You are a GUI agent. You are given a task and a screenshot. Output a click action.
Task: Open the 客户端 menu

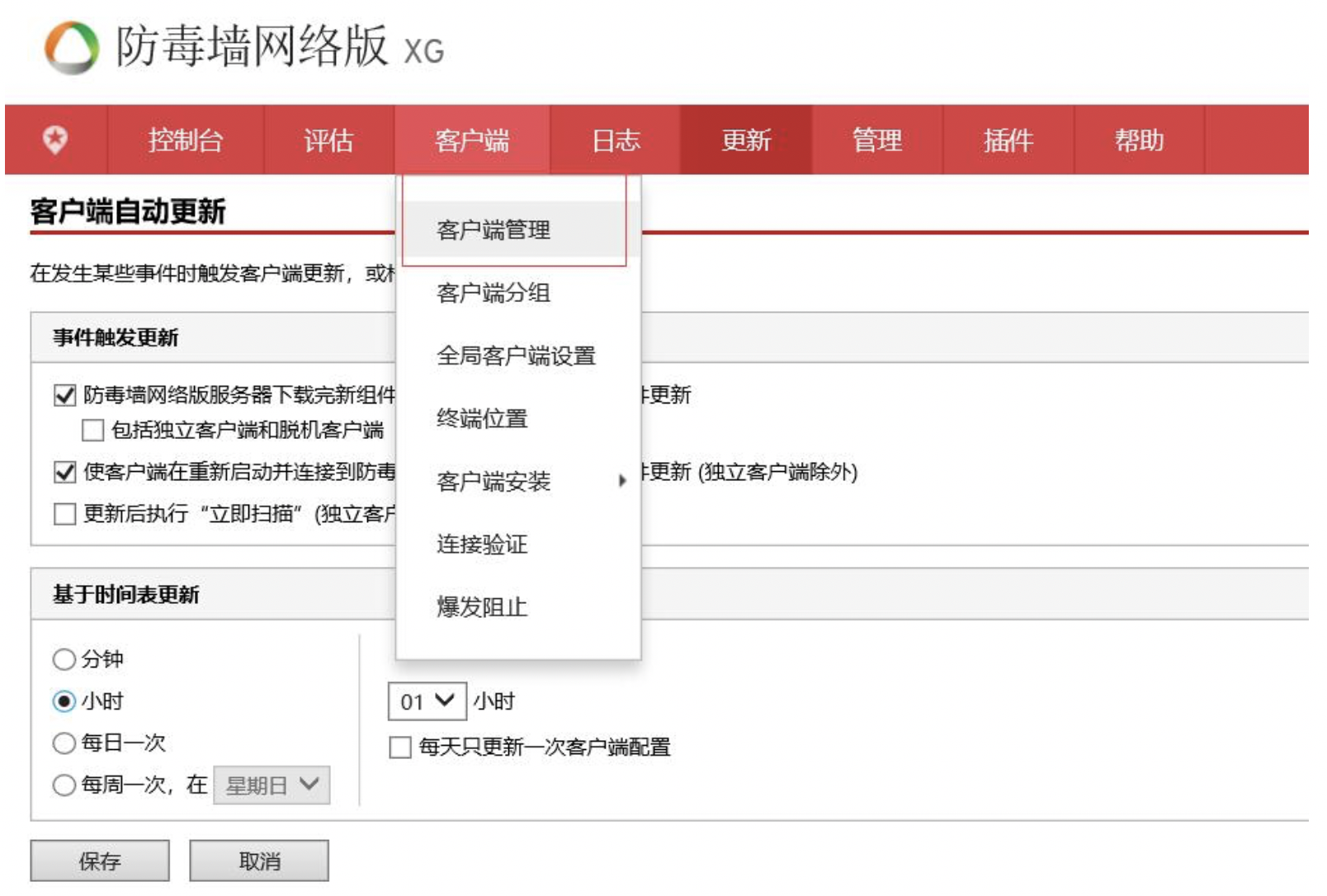click(472, 139)
